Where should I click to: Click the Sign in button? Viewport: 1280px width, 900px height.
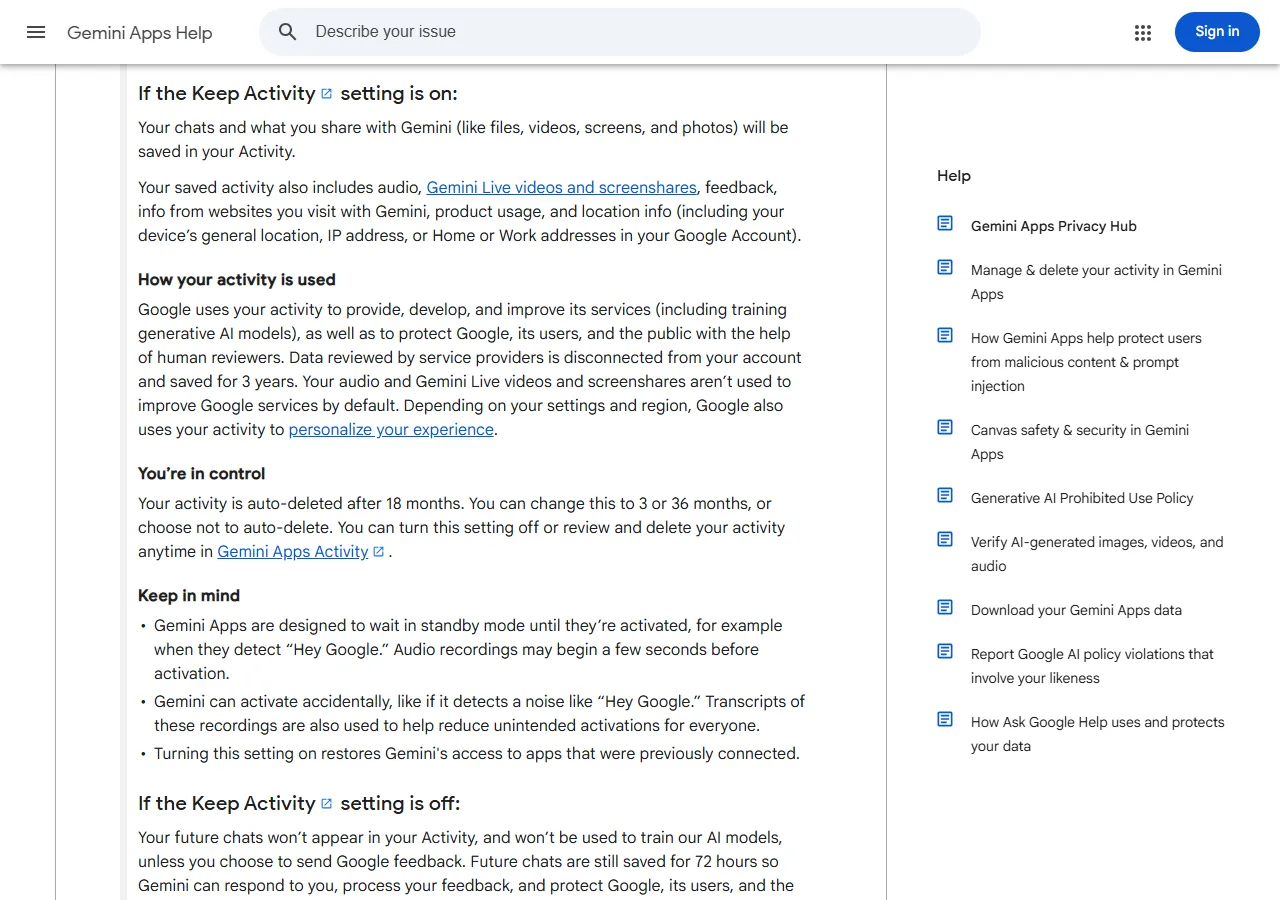[1217, 32]
